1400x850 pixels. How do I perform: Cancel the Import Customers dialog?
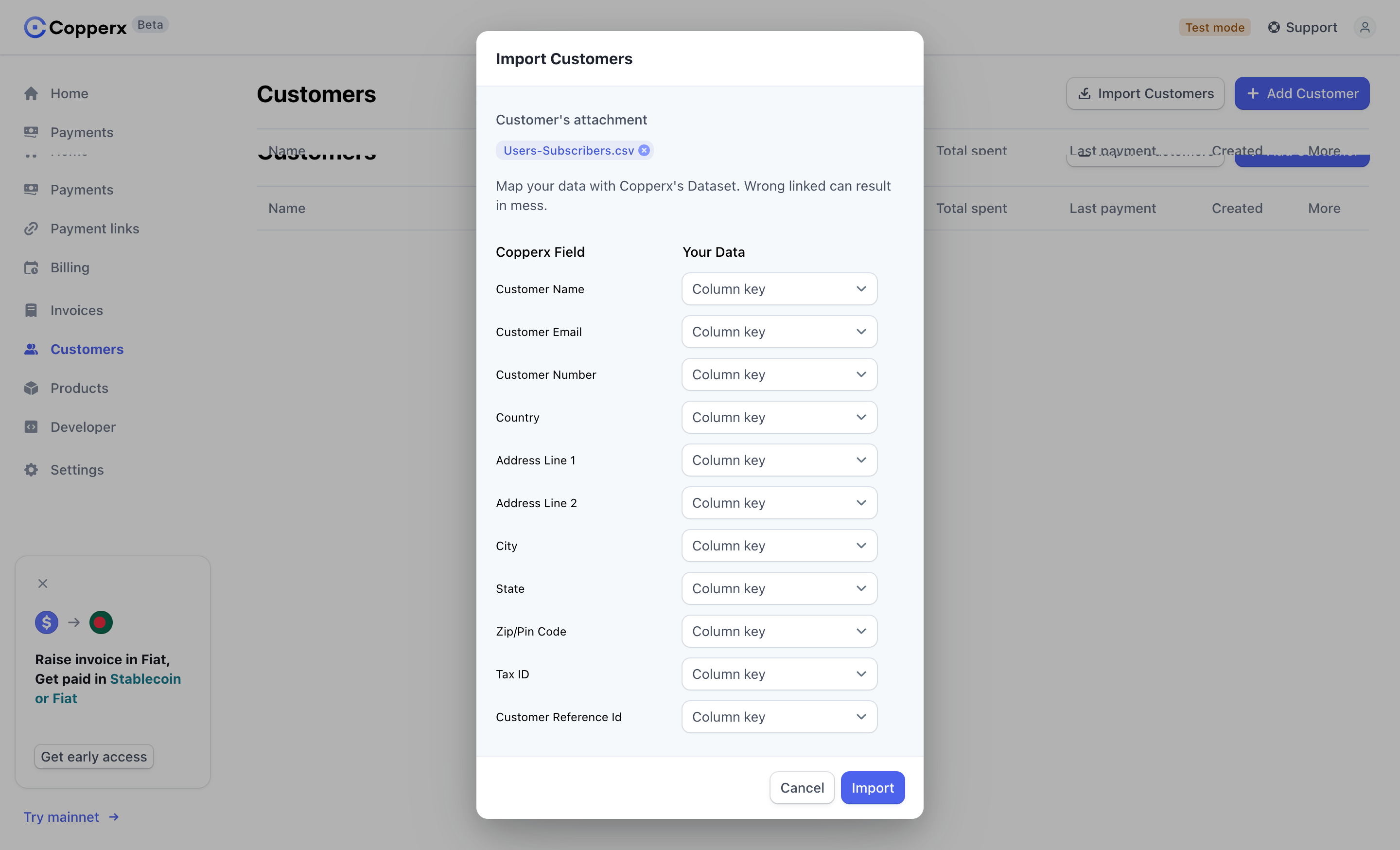(802, 787)
